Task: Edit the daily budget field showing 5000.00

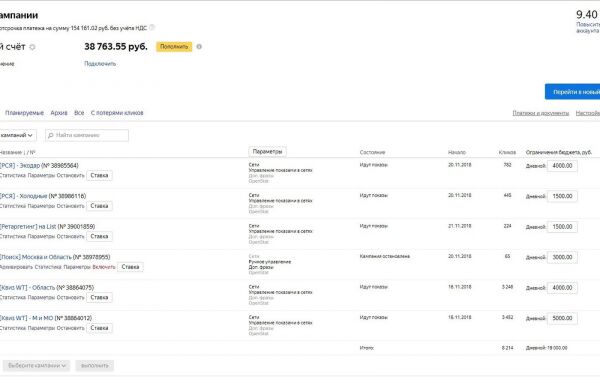Action: pos(562,318)
